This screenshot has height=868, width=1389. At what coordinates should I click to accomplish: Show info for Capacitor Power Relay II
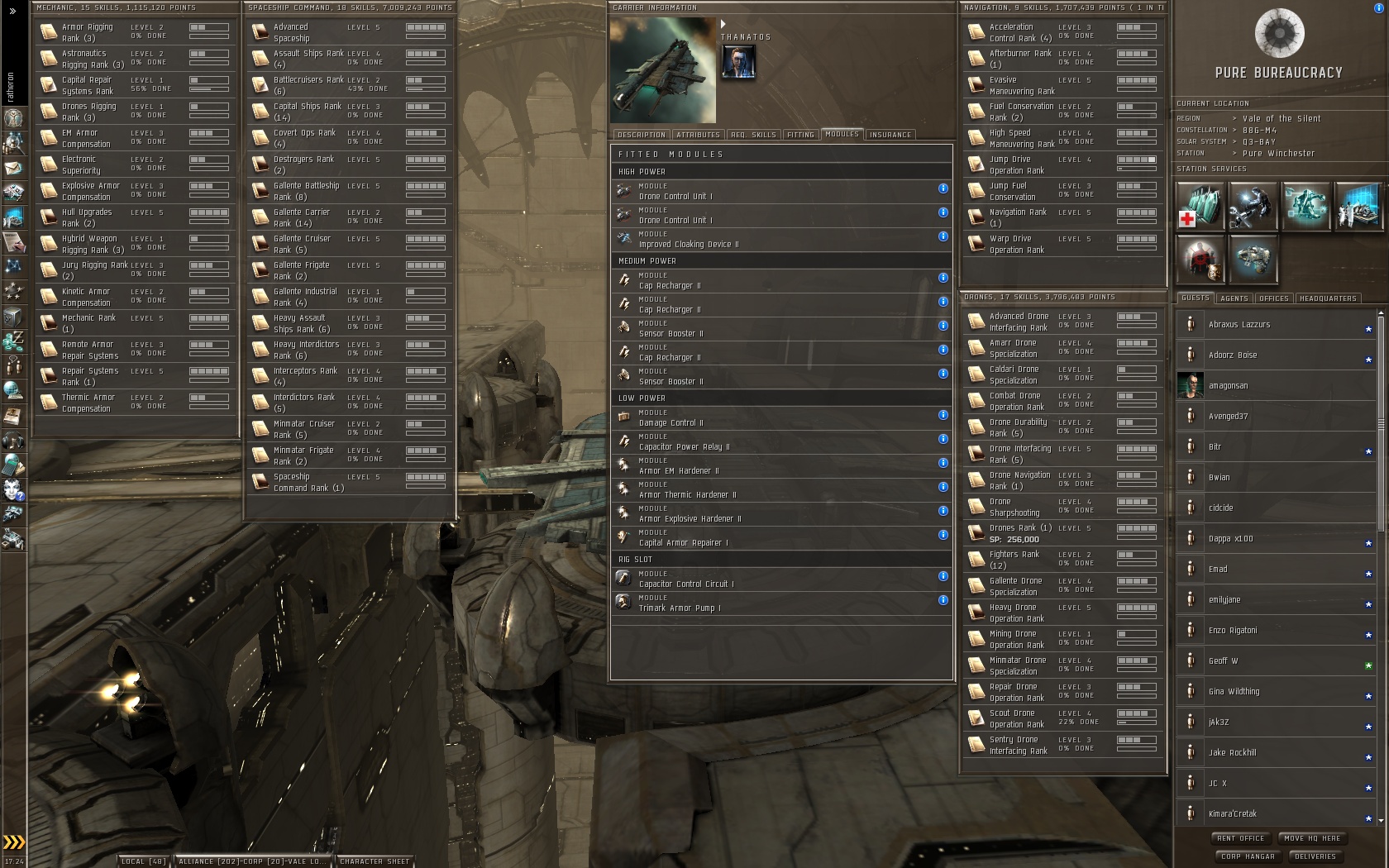point(943,439)
